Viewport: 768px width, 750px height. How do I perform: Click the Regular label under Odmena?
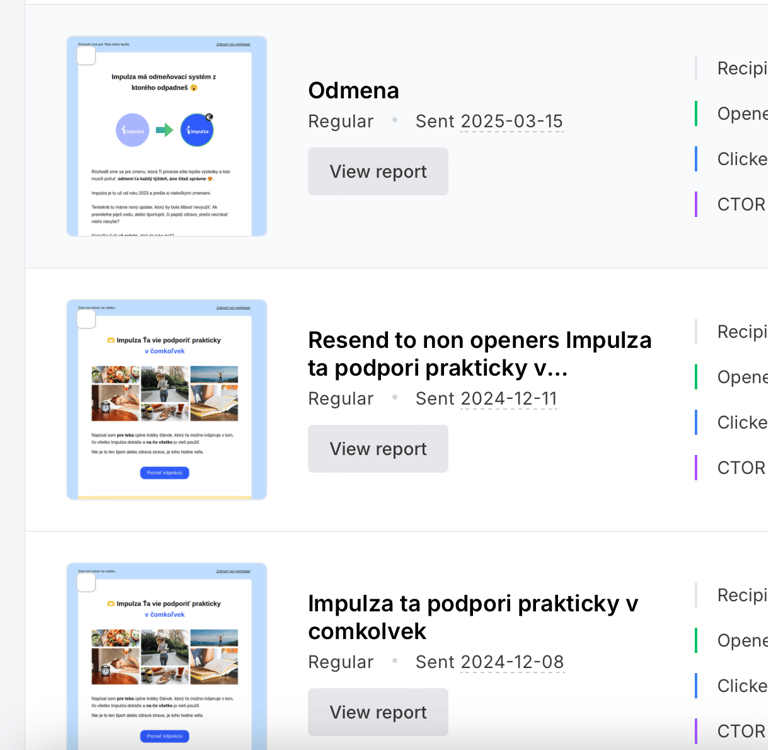tap(341, 121)
